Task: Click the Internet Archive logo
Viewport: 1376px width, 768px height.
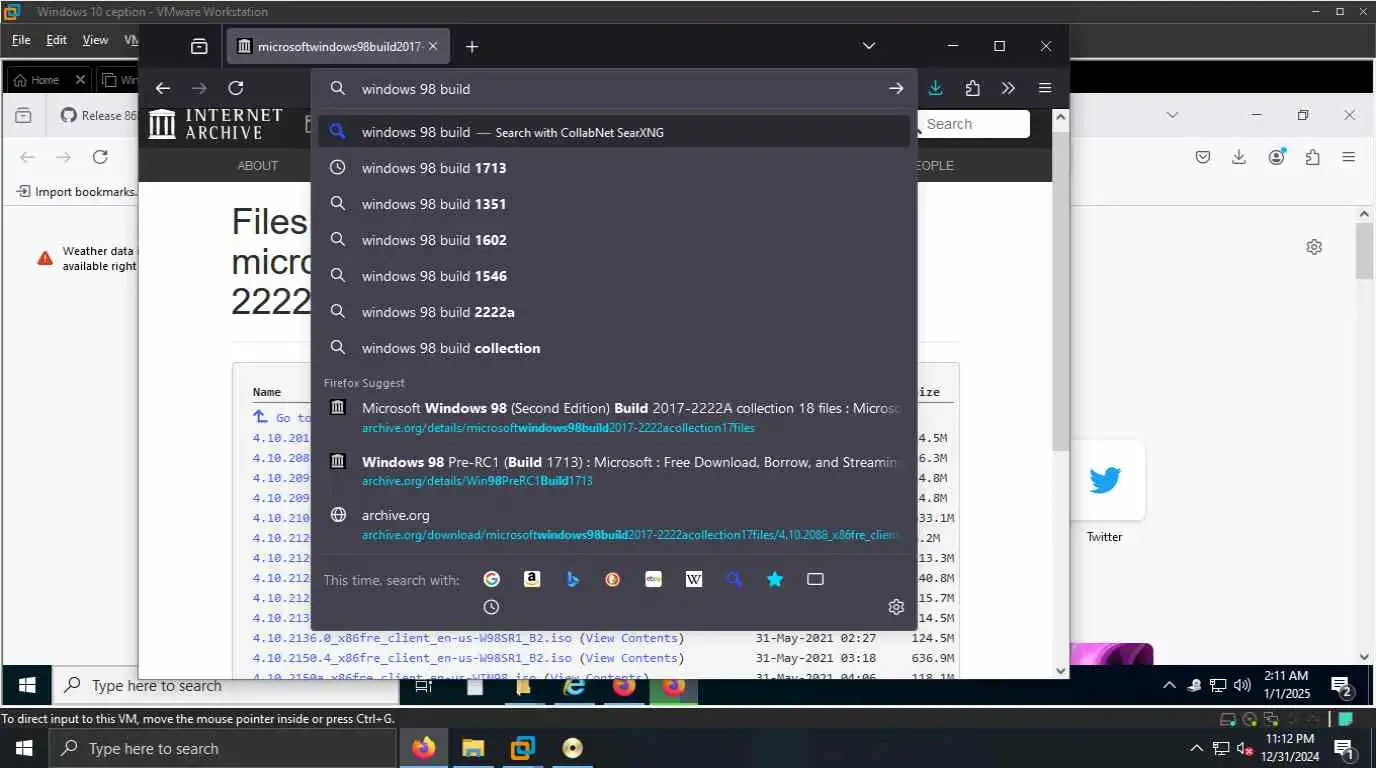Action: (x=215, y=124)
